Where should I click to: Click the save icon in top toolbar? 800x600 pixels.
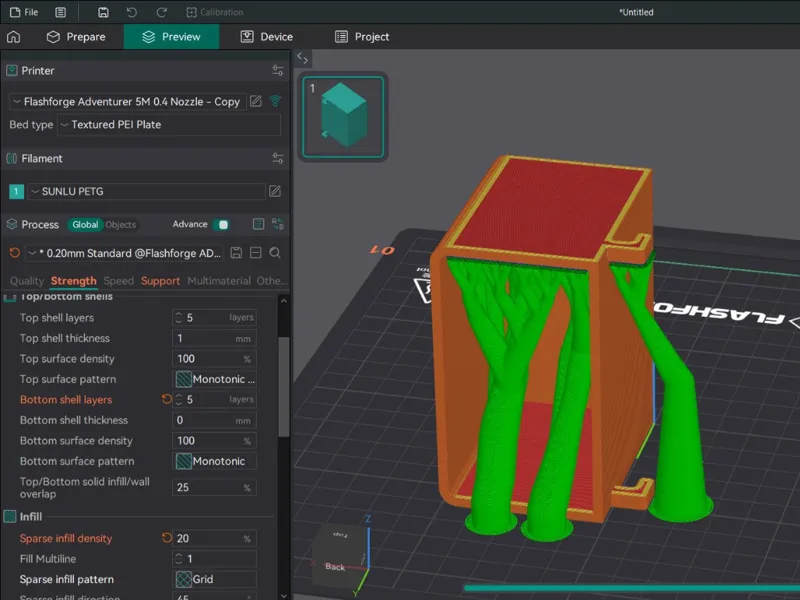coord(103,12)
